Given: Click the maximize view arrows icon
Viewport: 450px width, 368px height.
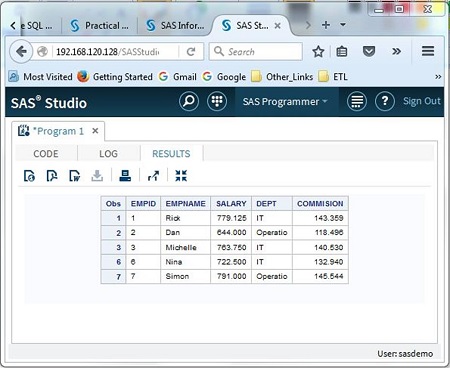Looking at the screenshot, I should 181,176.
